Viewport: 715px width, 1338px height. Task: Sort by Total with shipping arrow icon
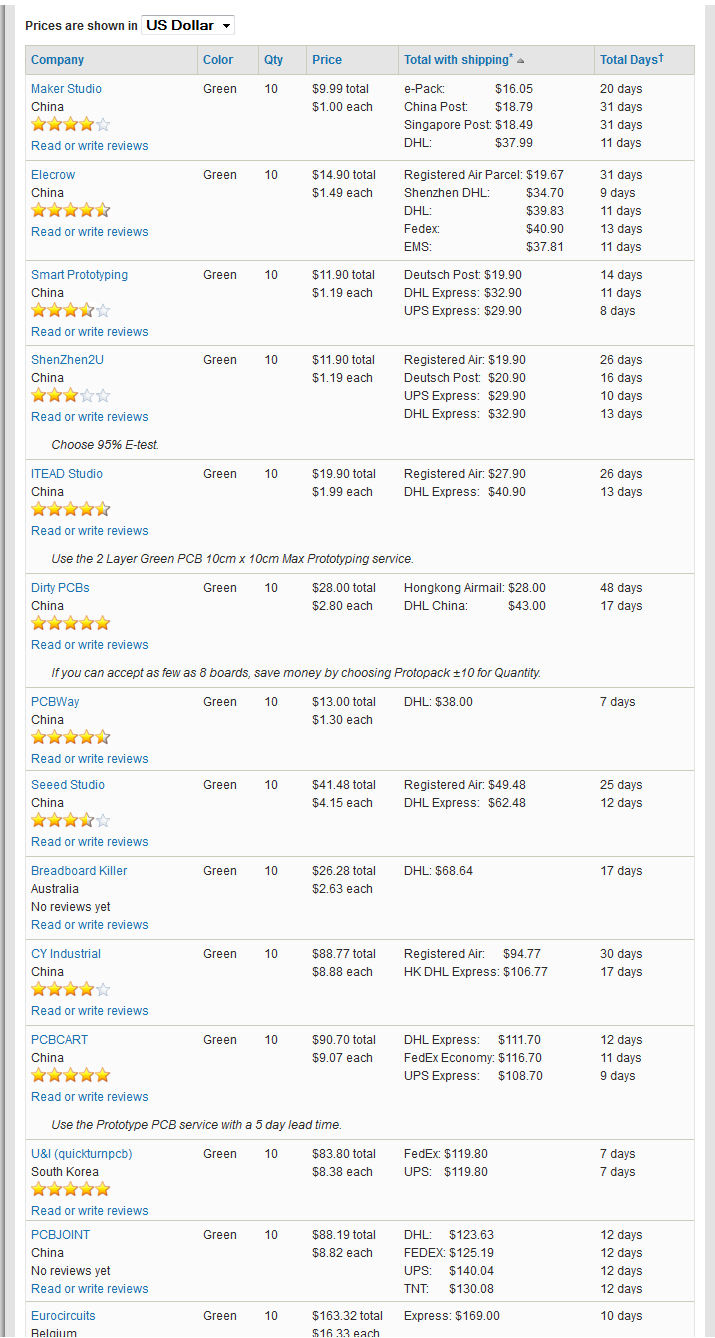coord(520,61)
